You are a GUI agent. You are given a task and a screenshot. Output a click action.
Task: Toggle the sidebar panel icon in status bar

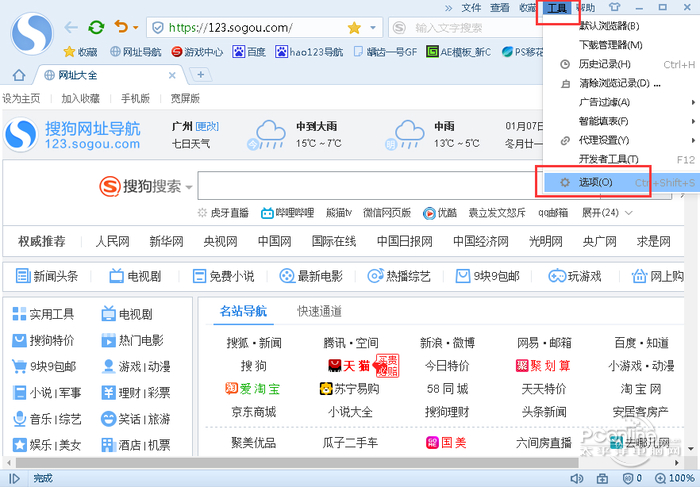click(x=15, y=479)
